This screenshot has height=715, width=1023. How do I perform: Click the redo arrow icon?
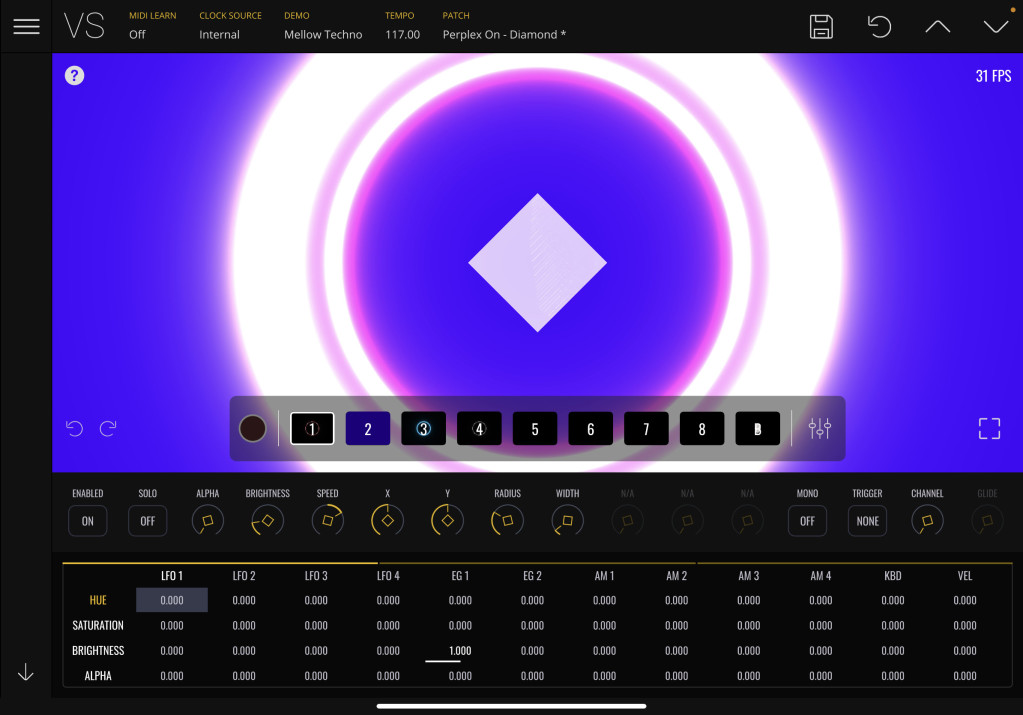(108, 429)
